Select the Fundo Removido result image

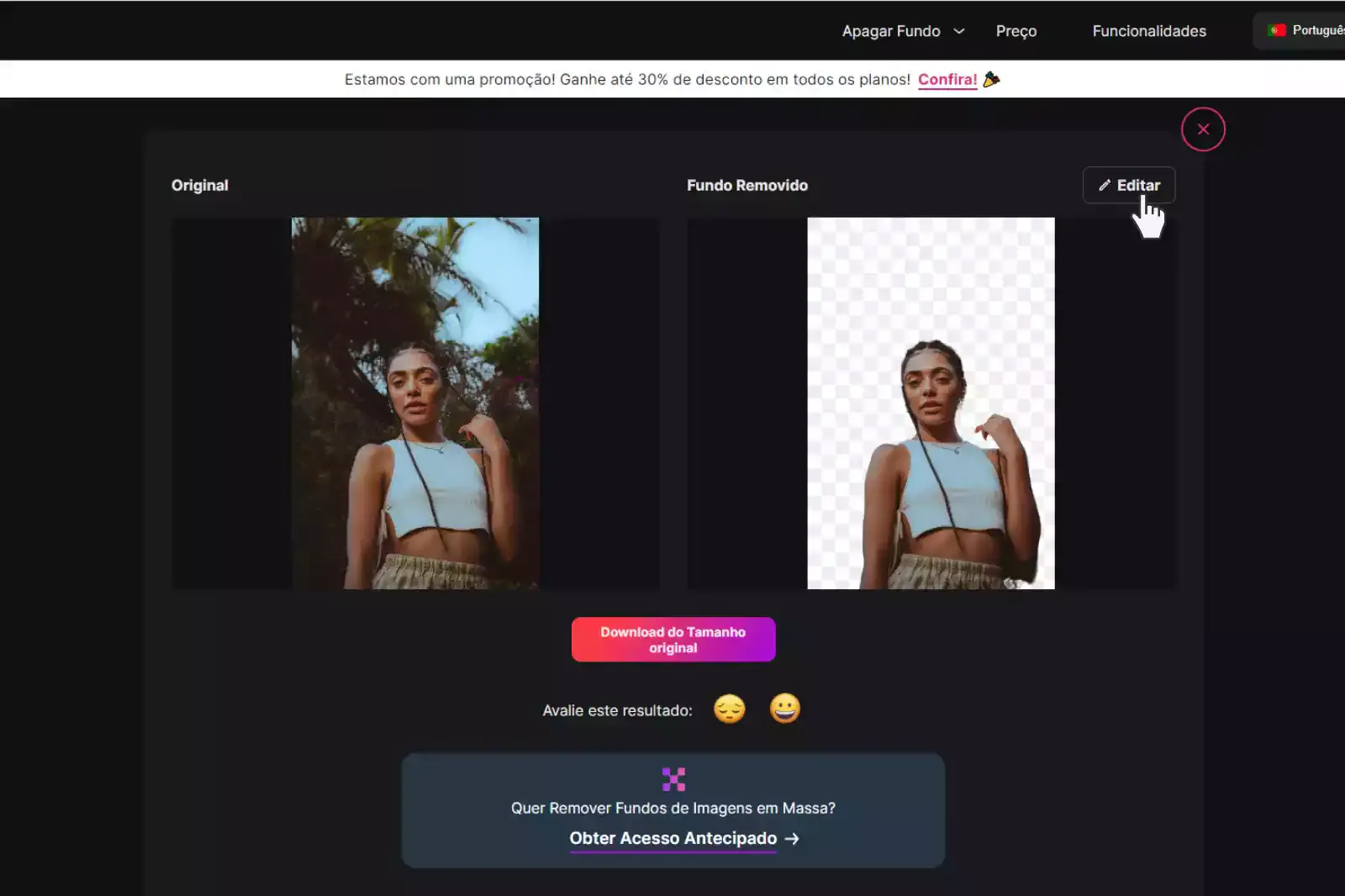(931, 403)
